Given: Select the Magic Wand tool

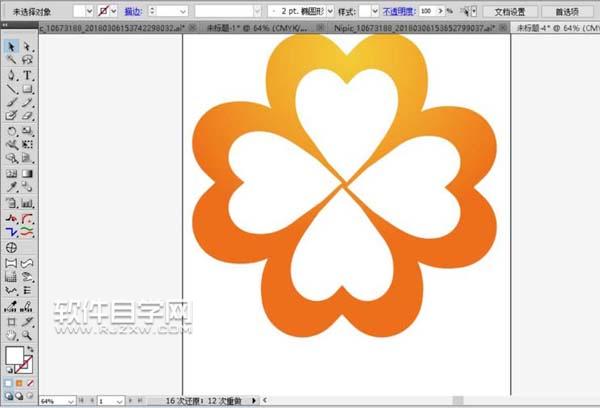Looking at the screenshot, I should point(11,60).
